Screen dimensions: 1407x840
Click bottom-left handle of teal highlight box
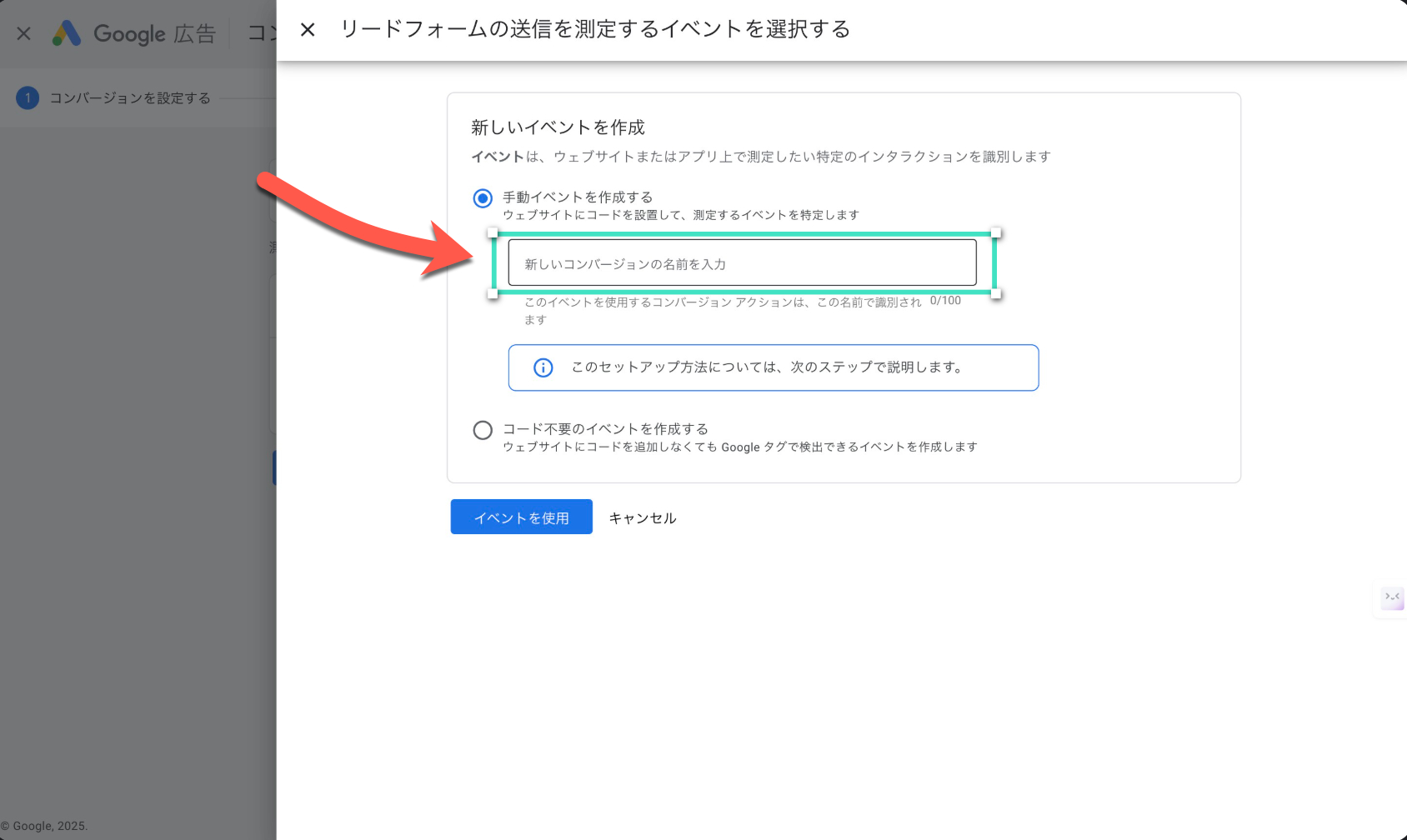coord(493,293)
